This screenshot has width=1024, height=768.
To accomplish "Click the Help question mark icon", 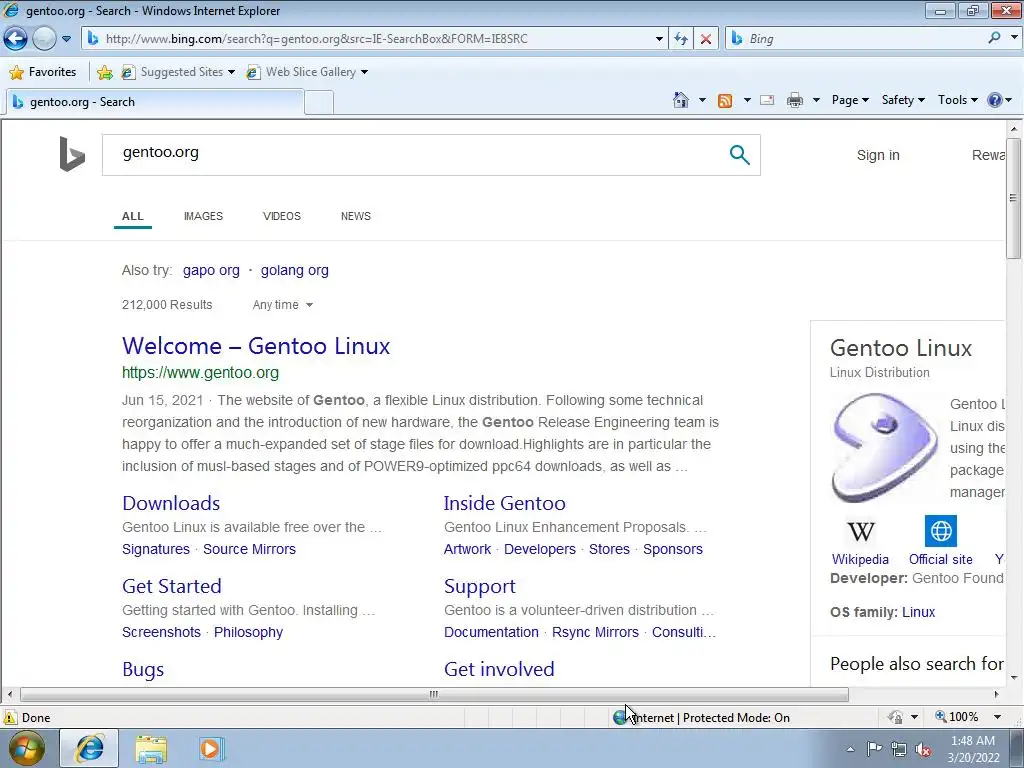I will (x=995, y=100).
